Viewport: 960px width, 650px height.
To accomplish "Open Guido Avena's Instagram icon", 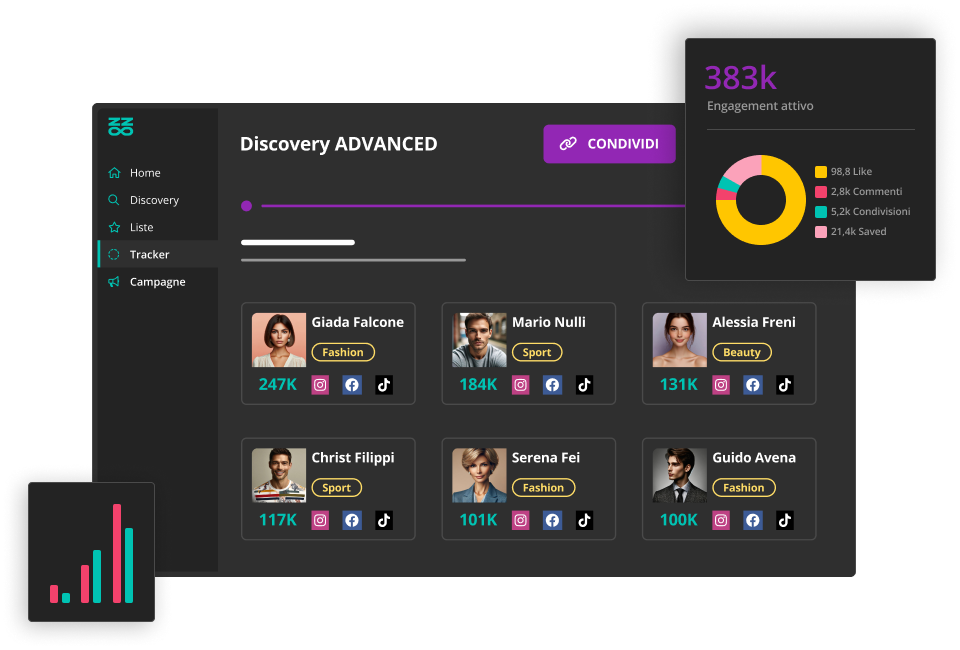I will pyautogui.click(x=721, y=520).
